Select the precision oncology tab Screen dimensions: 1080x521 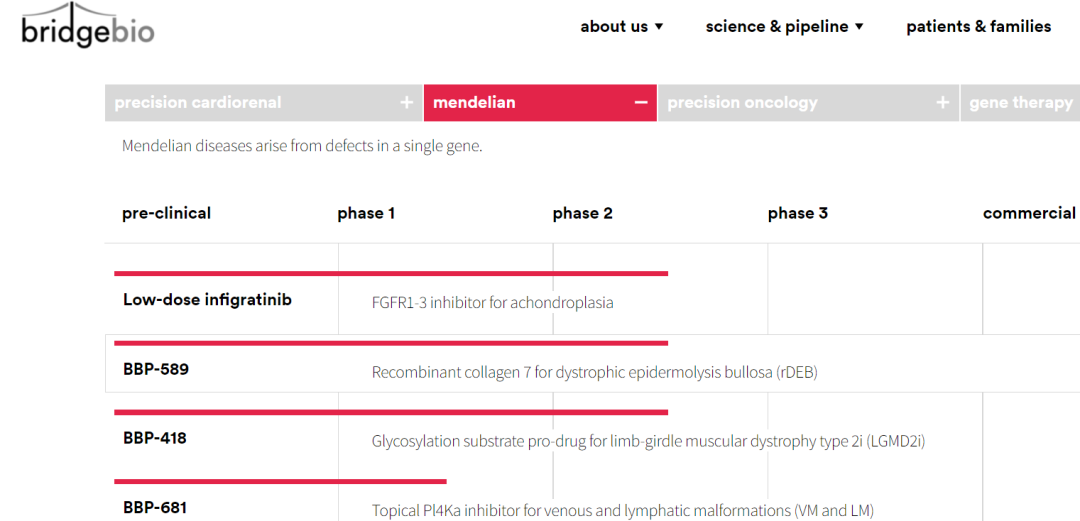coord(809,103)
